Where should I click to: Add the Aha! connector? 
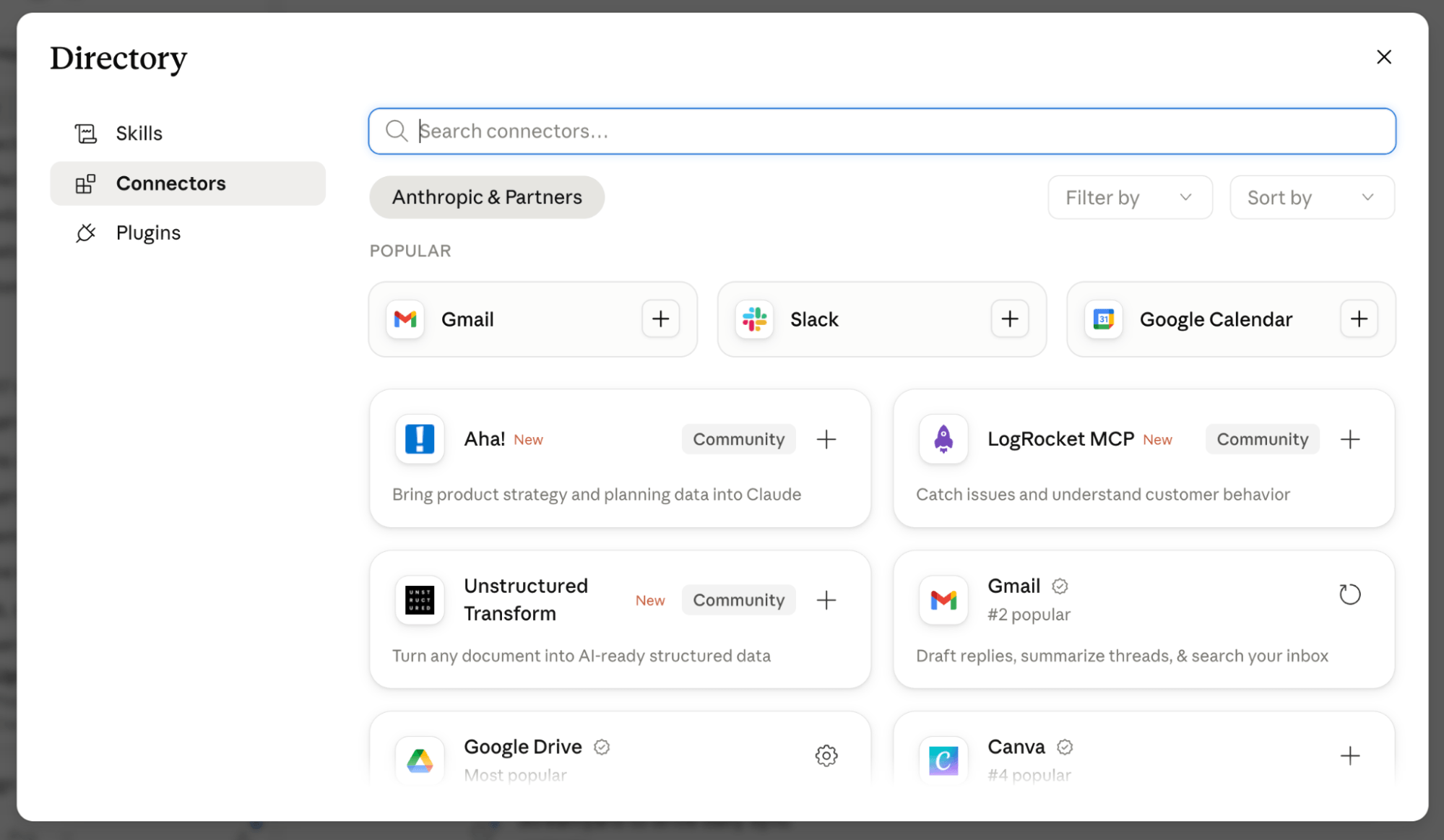pyautogui.click(x=826, y=439)
